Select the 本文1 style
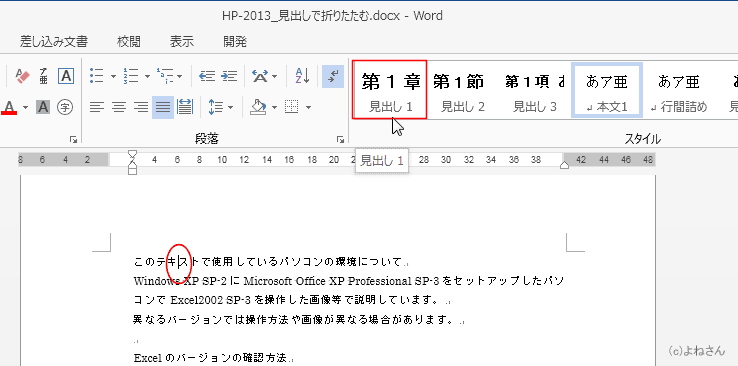 pyautogui.click(x=606, y=89)
